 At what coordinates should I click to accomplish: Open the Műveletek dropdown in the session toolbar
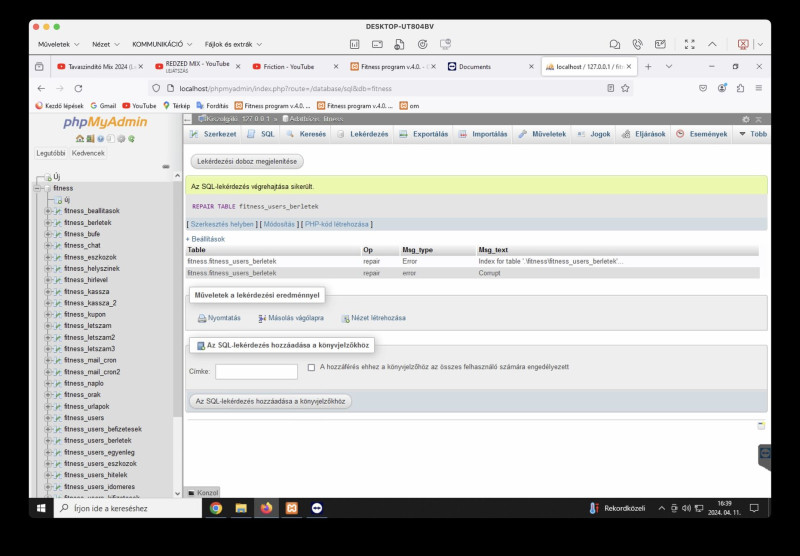(x=59, y=44)
